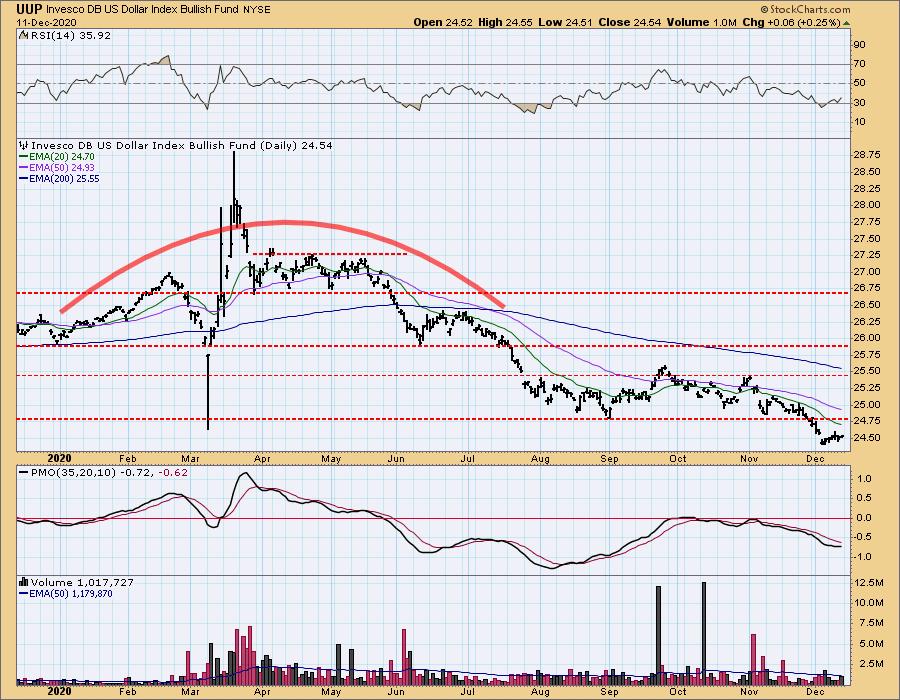Click the Sep month label on bottom axis
Viewport: 900px width, 700px height.
[x=610, y=692]
